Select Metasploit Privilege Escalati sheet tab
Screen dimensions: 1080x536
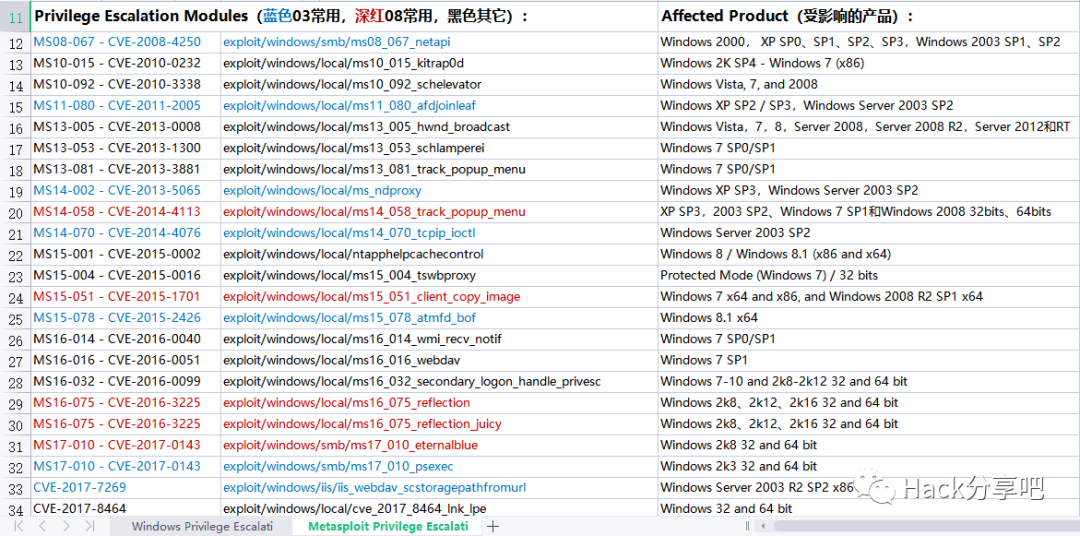click(388, 526)
